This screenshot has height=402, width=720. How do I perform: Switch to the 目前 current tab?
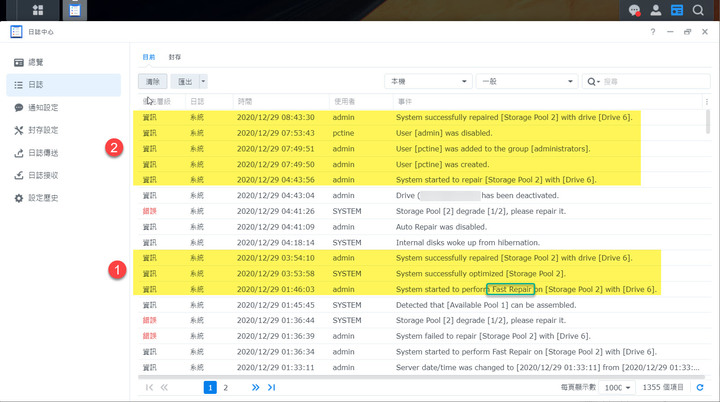click(x=149, y=57)
